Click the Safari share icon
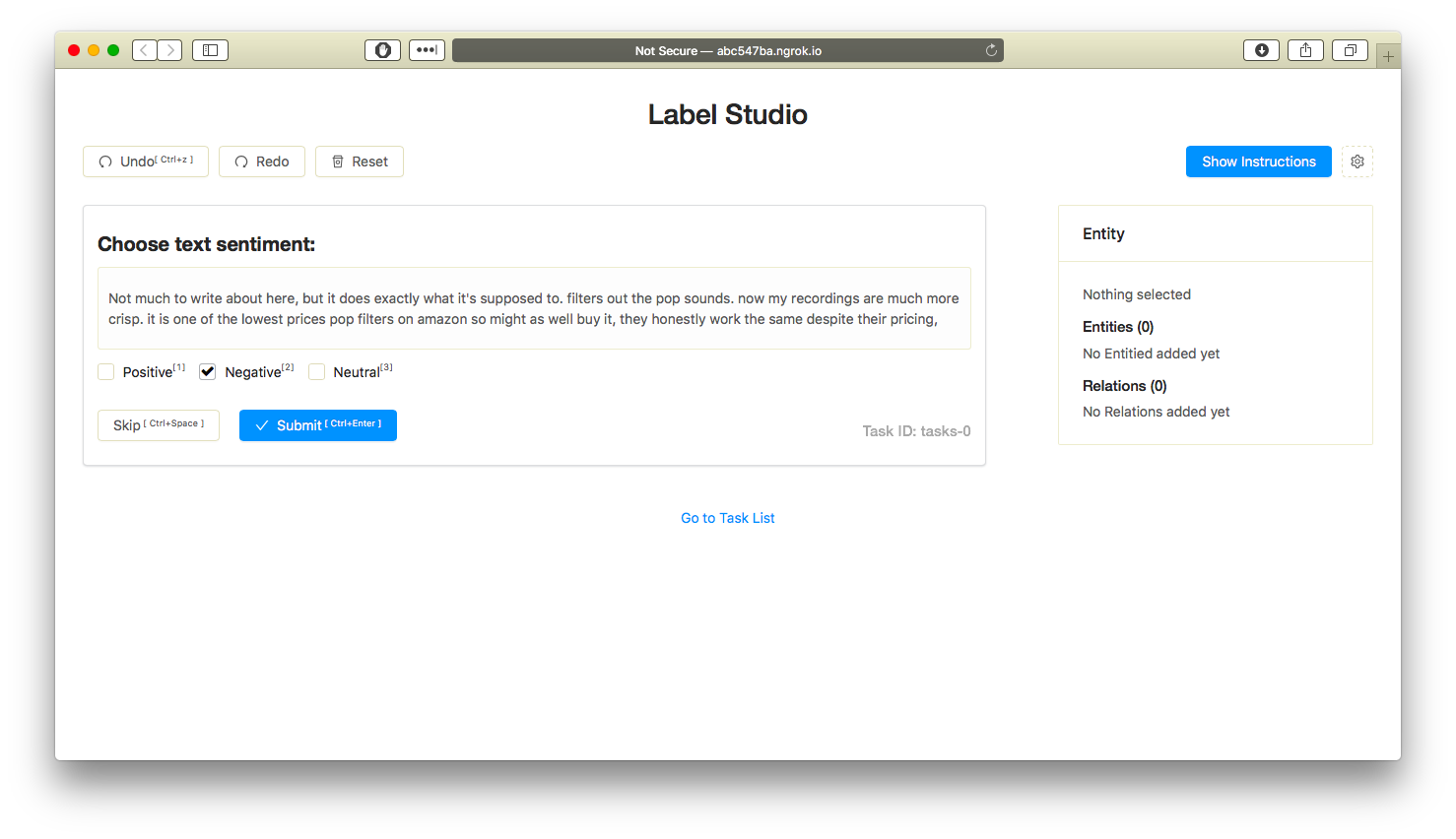 point(1305,50)
